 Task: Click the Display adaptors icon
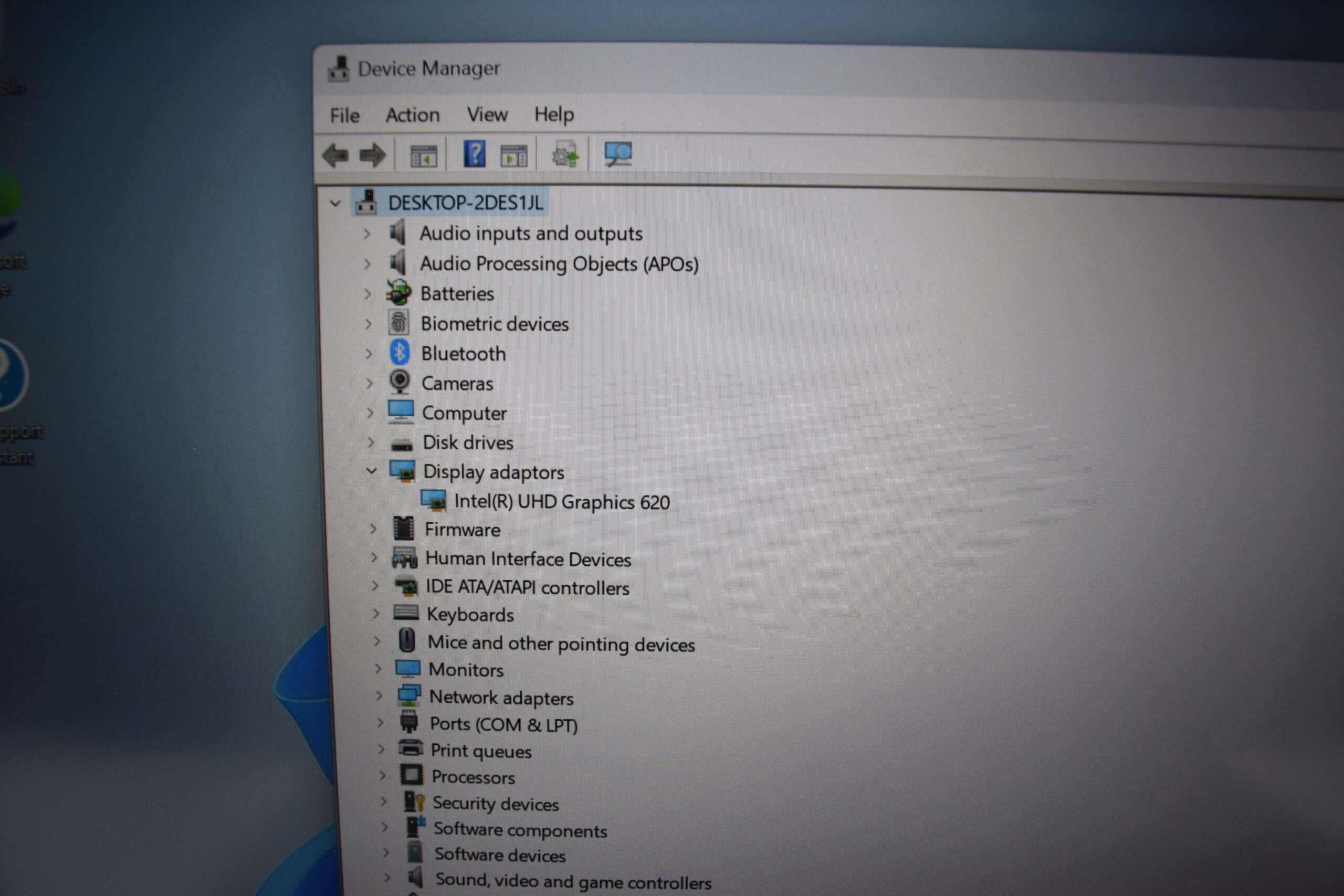pos(402,471)
